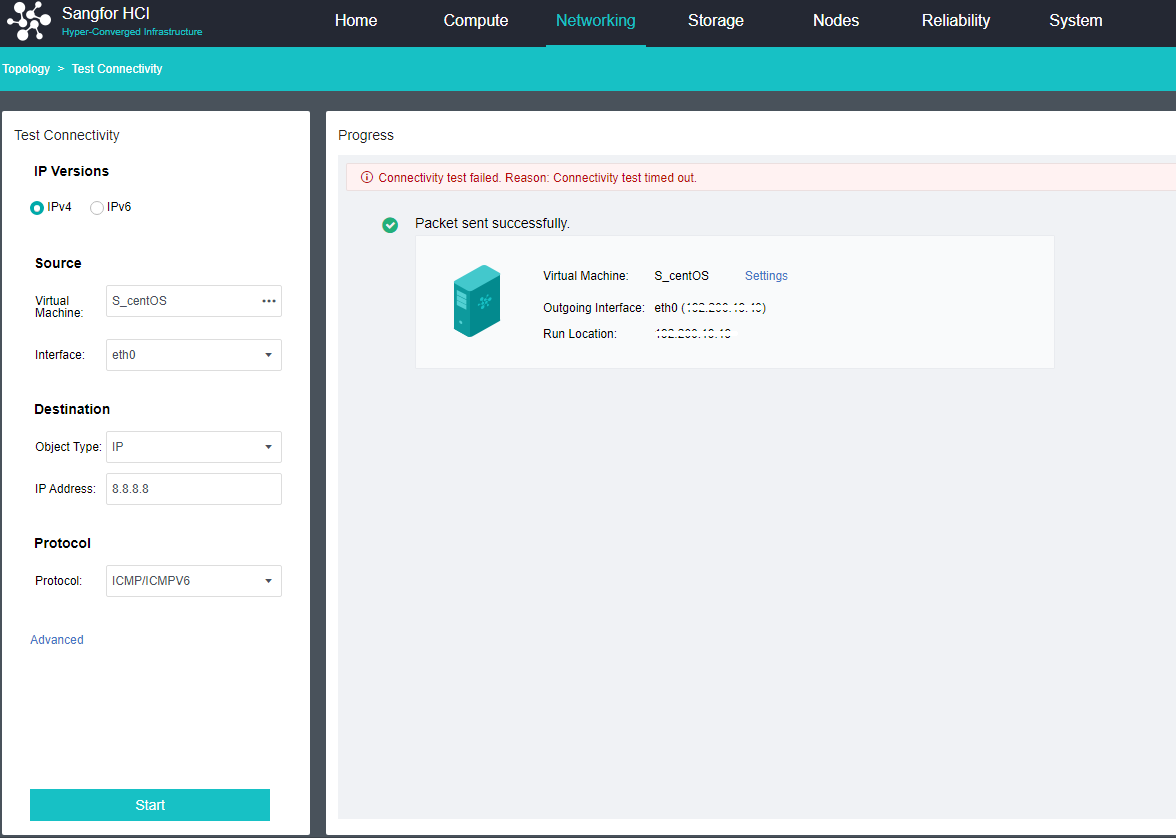The image size is (1176, 838).
Task: Click the Sangfor HCI logo icon
Action: click(29, 22)
